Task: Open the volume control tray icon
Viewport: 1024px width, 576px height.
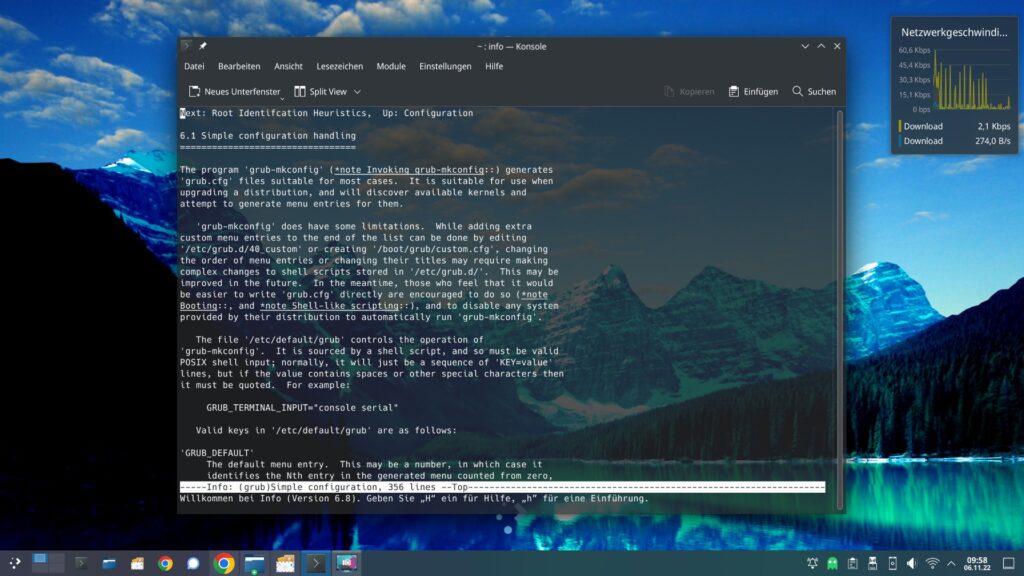Action: point(910,564)
